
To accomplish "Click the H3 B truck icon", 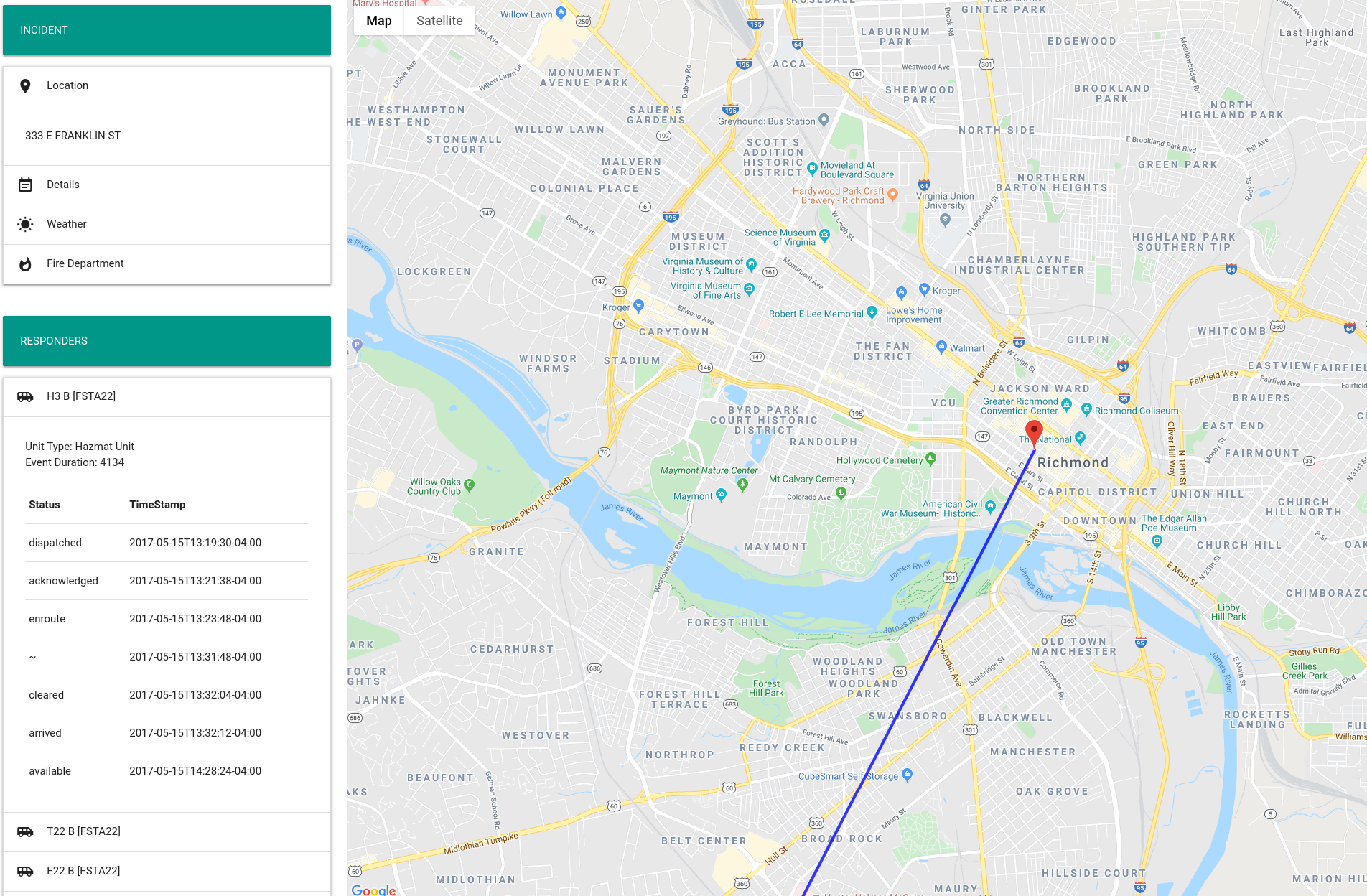I will [25, 396].
